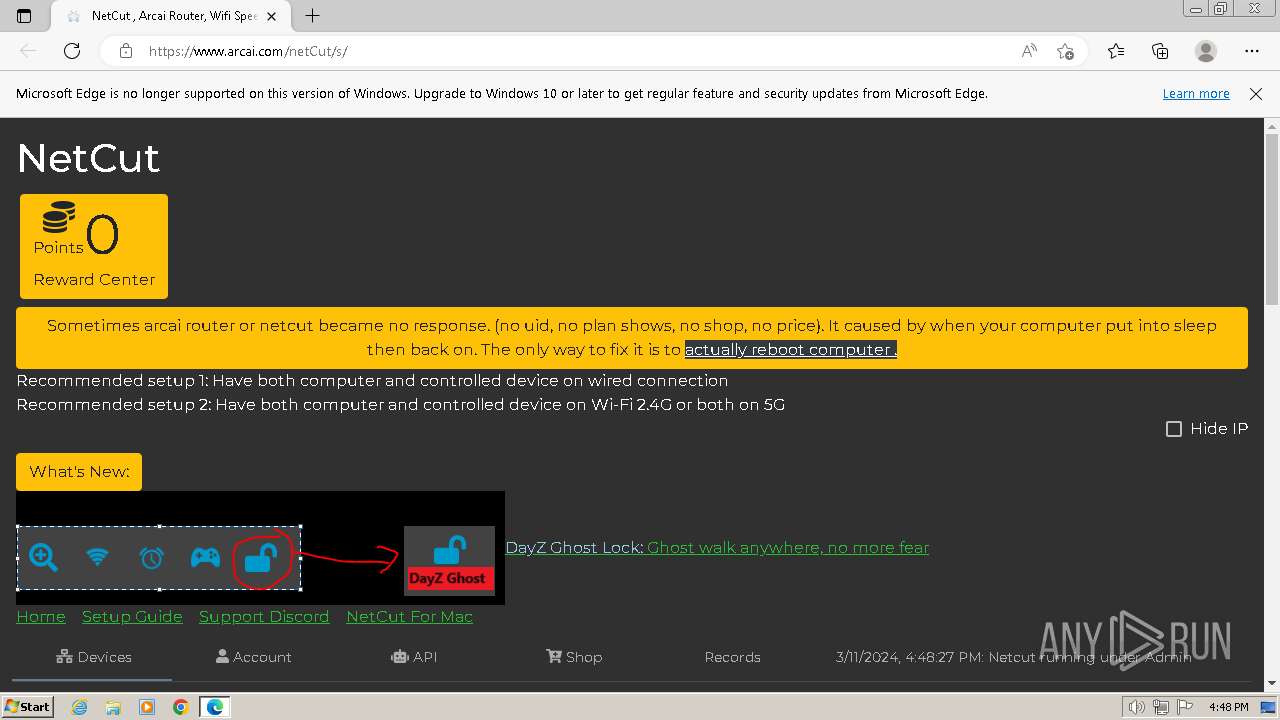Switch to the Account tab

254,657
